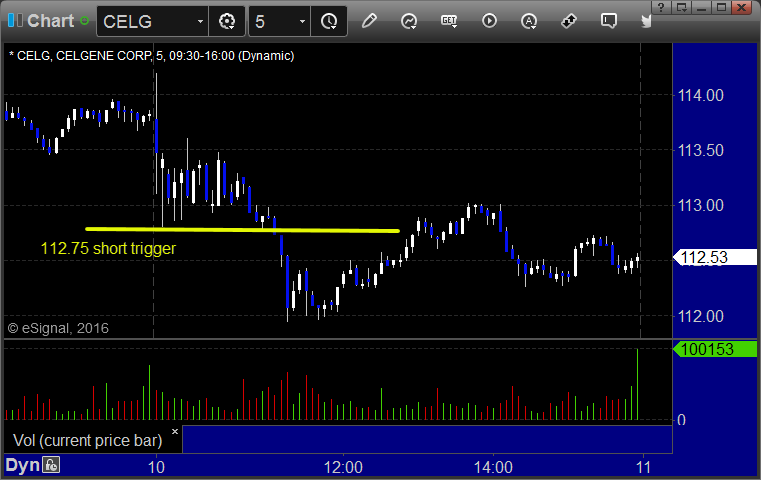Click the chart title 'CELG, CELGENE CORP' text
761x480 pixels.
coord(84,56)
